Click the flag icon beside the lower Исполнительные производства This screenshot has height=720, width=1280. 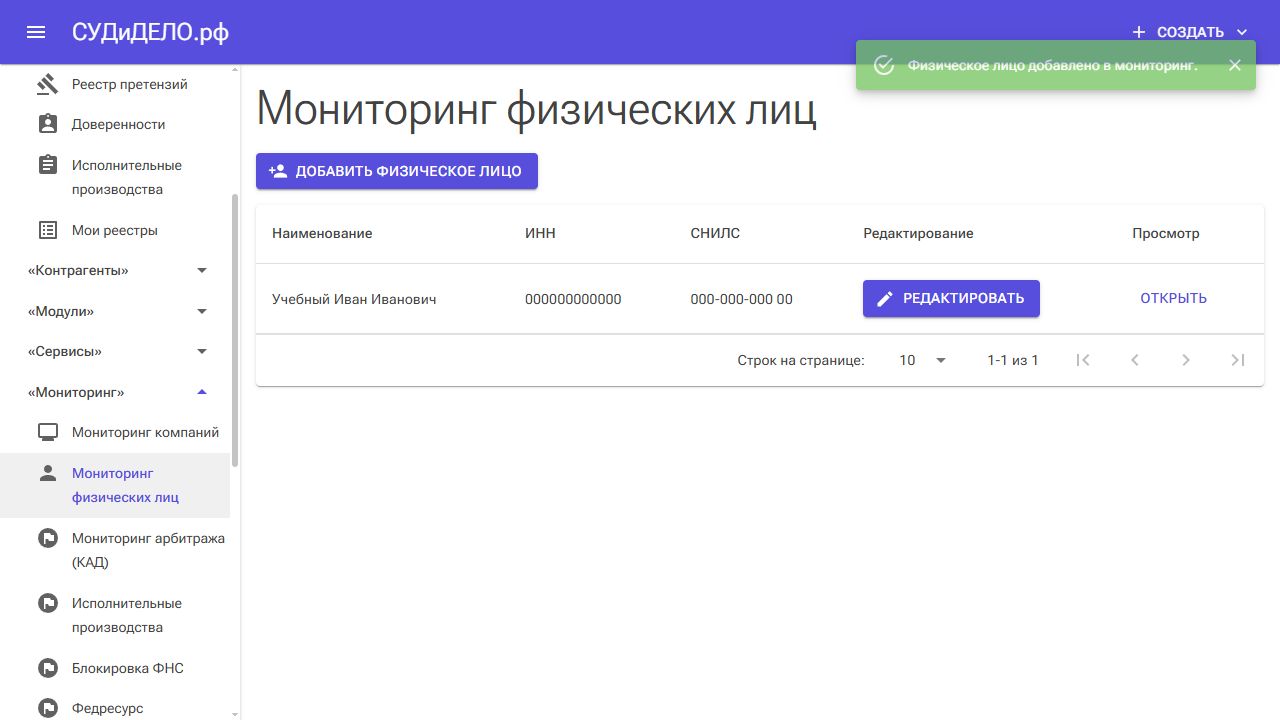pos(48,603)
